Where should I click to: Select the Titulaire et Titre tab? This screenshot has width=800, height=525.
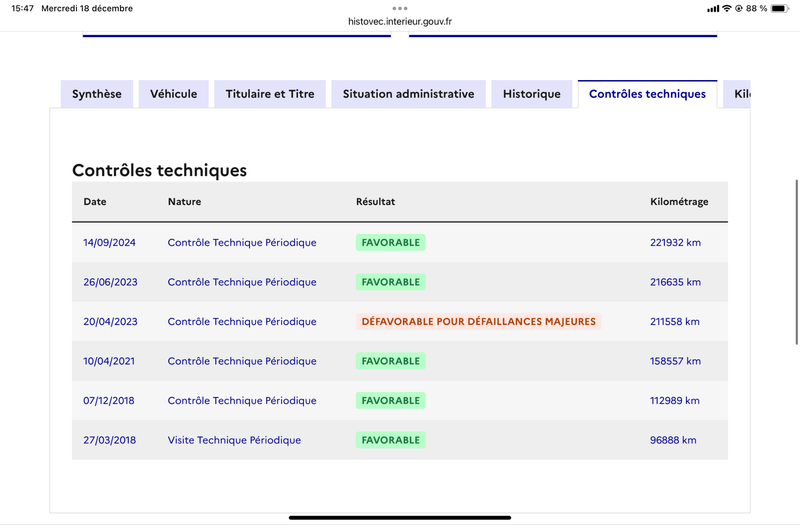coord(270,94)
